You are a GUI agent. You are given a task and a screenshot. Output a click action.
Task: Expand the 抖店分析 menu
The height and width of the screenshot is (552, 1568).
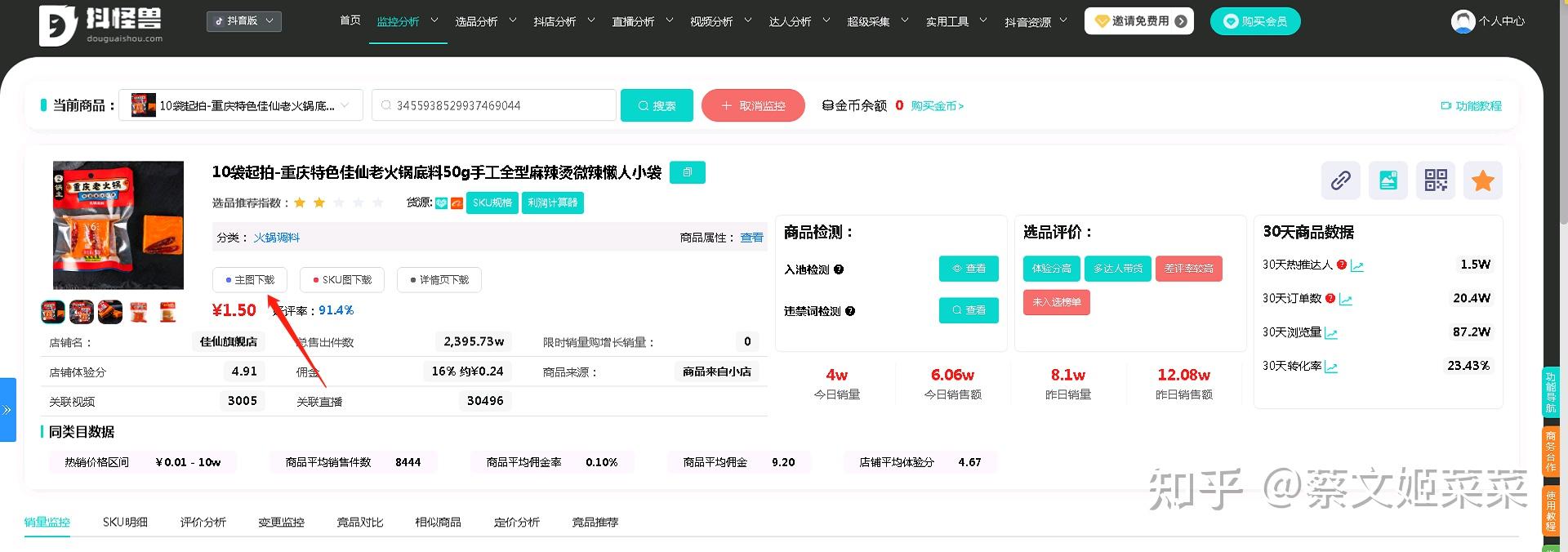564,22
